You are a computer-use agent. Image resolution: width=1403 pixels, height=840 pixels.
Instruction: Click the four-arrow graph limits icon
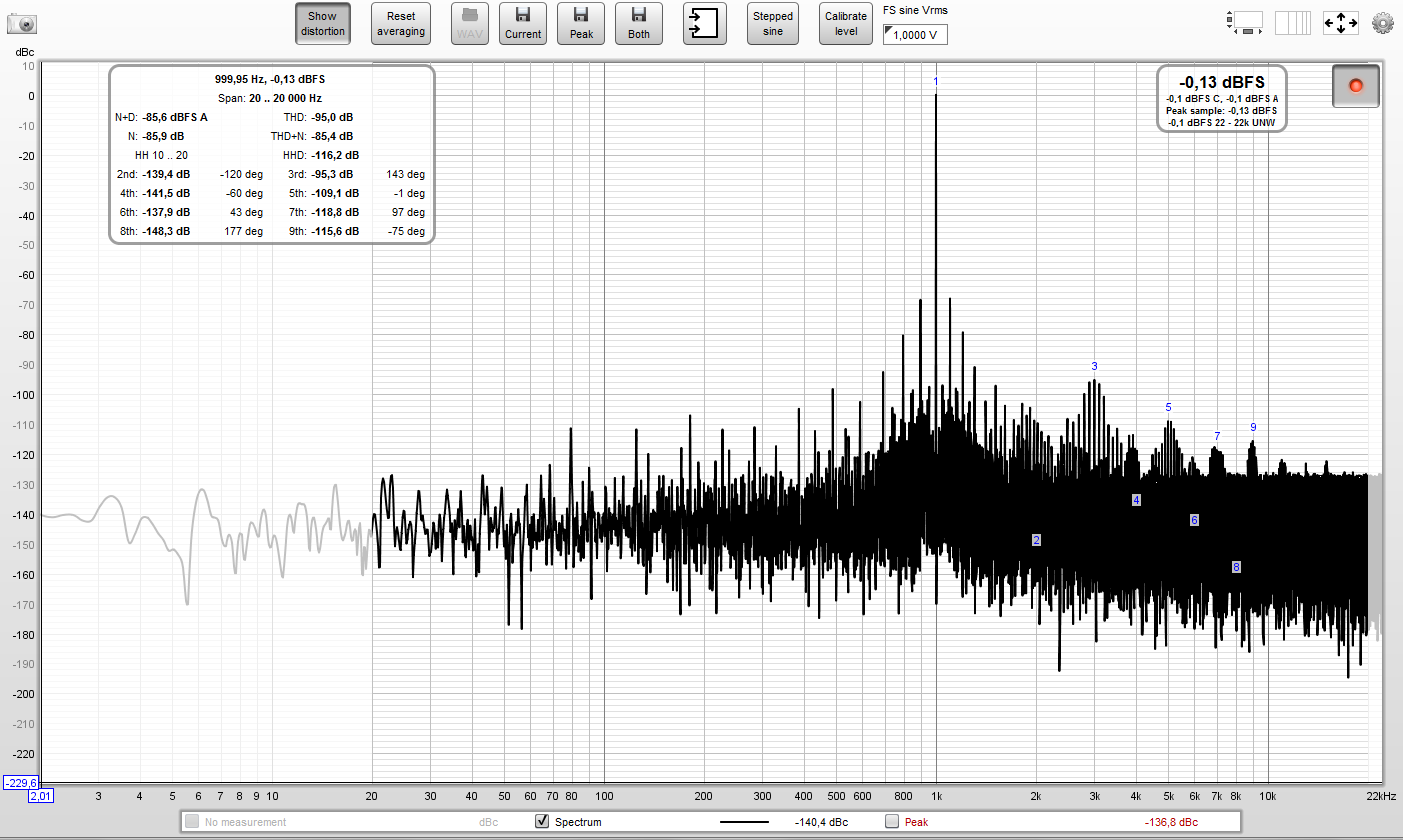(x=1340, y=22)
